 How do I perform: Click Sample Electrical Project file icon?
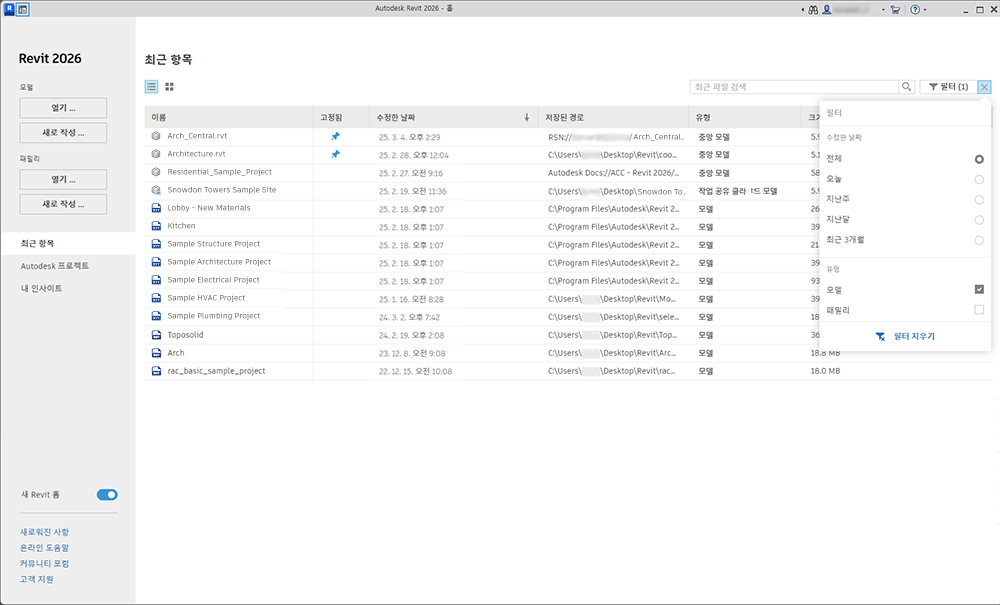point(156,280)
